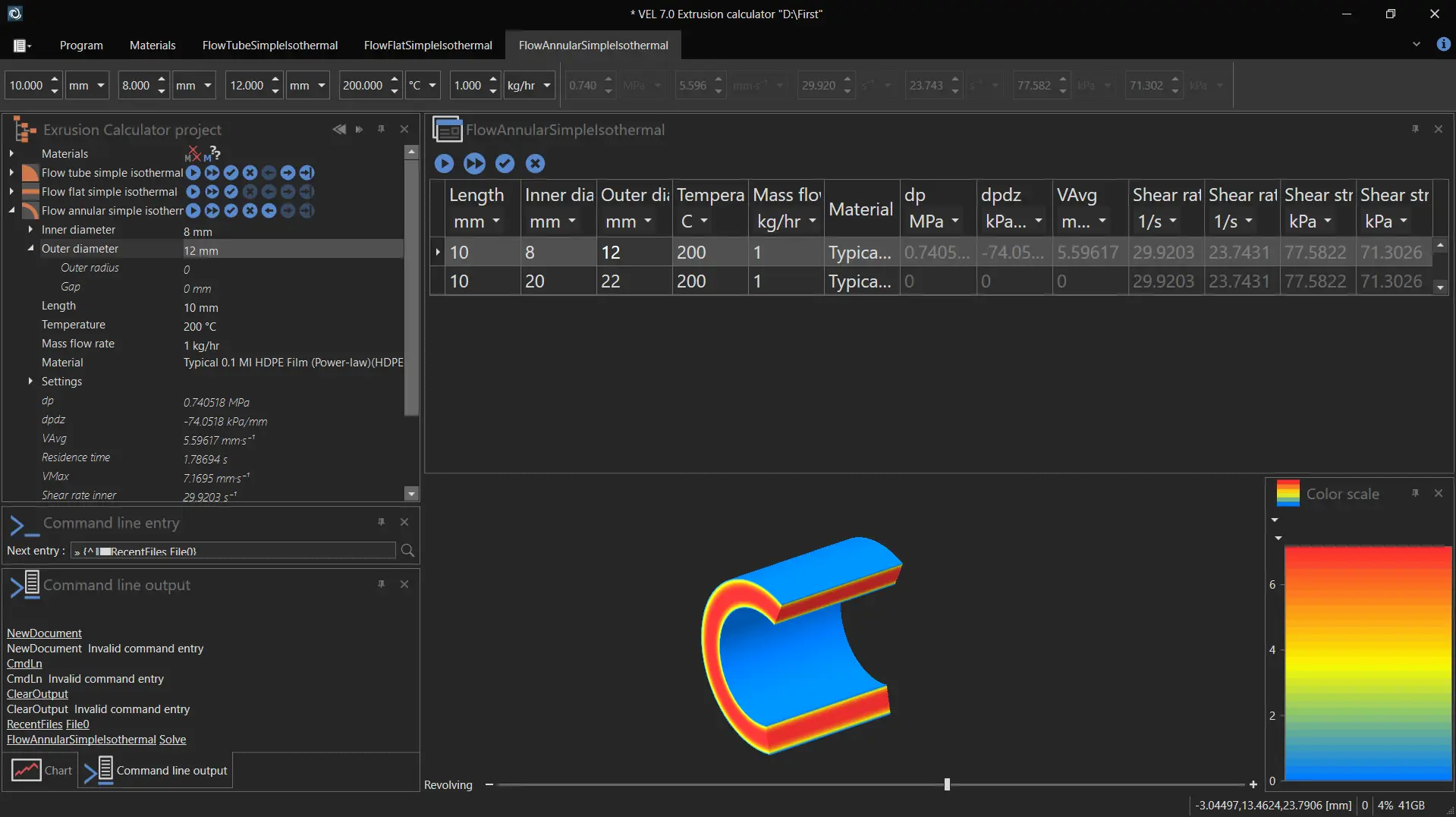The image size is (1456, 817).
Task: Click the NewDocument link in output
Action: (44, 633)
